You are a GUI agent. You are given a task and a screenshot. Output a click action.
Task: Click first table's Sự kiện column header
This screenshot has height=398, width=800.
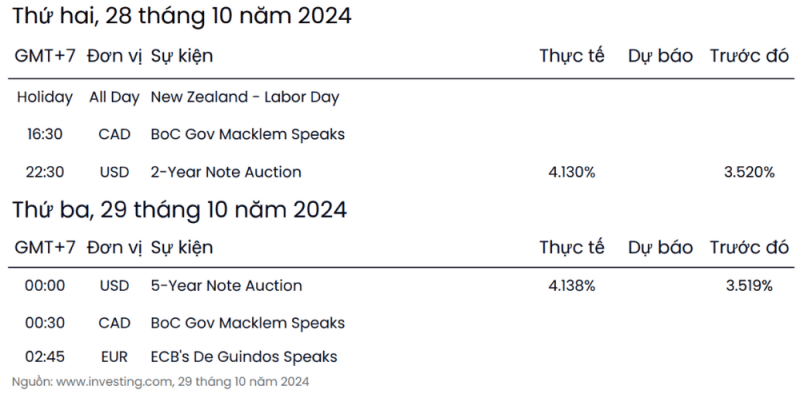point(182,56)
